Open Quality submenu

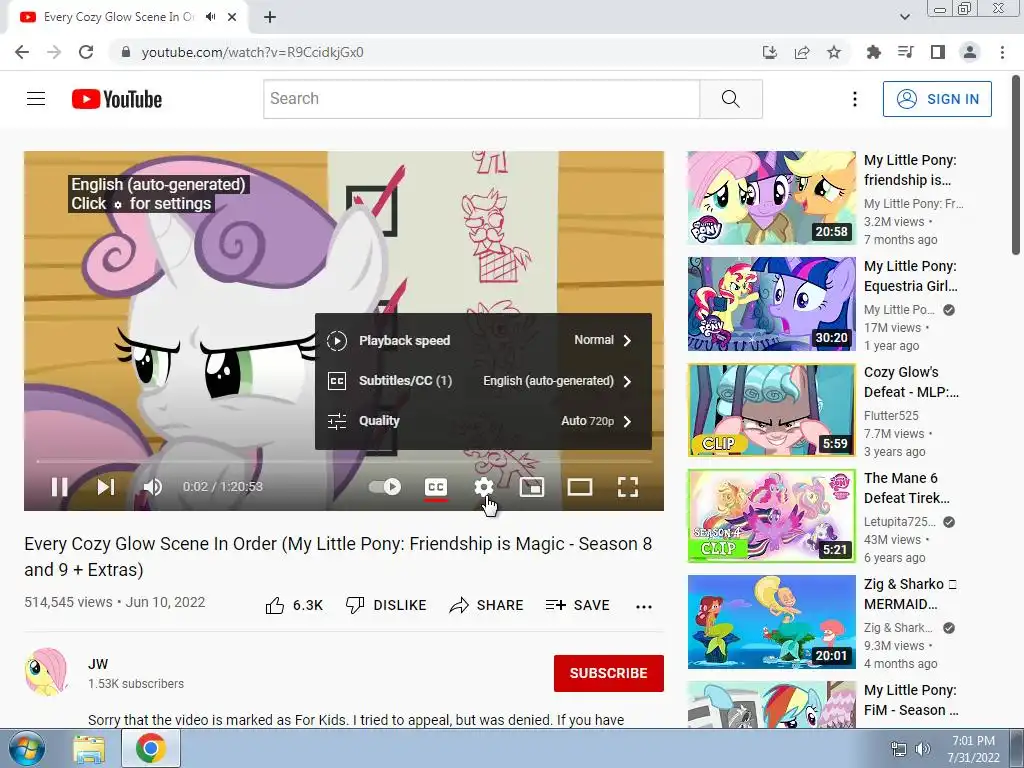click(x=483, y=421)
